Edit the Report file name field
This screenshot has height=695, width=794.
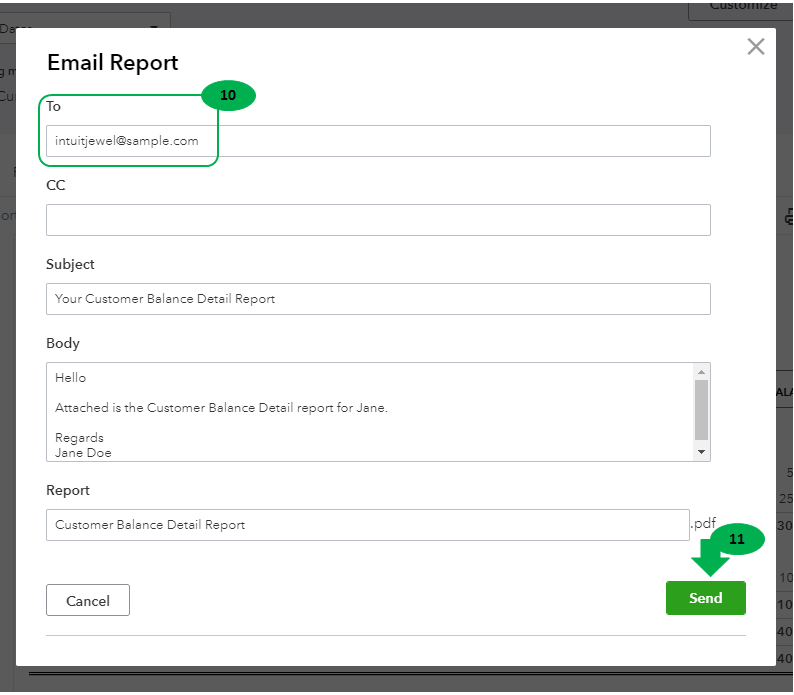coord(368,525)
